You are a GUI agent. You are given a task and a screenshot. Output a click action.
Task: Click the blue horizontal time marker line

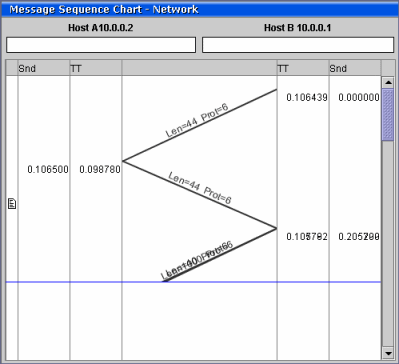193,282
